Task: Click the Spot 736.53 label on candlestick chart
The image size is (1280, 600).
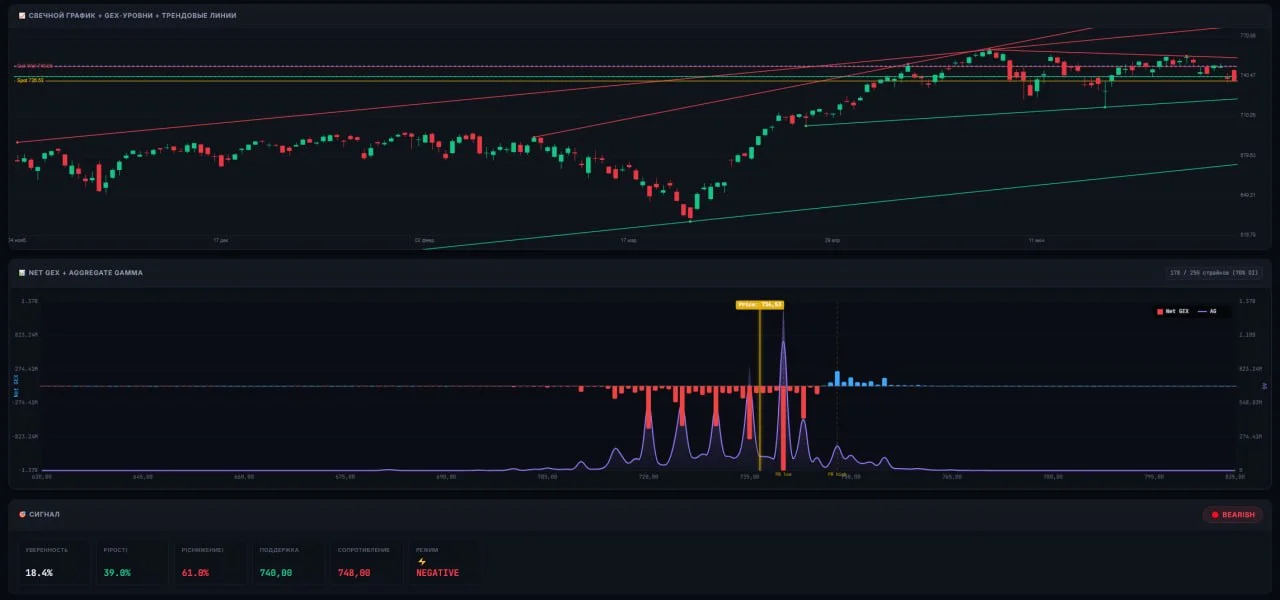Action: 30,80
